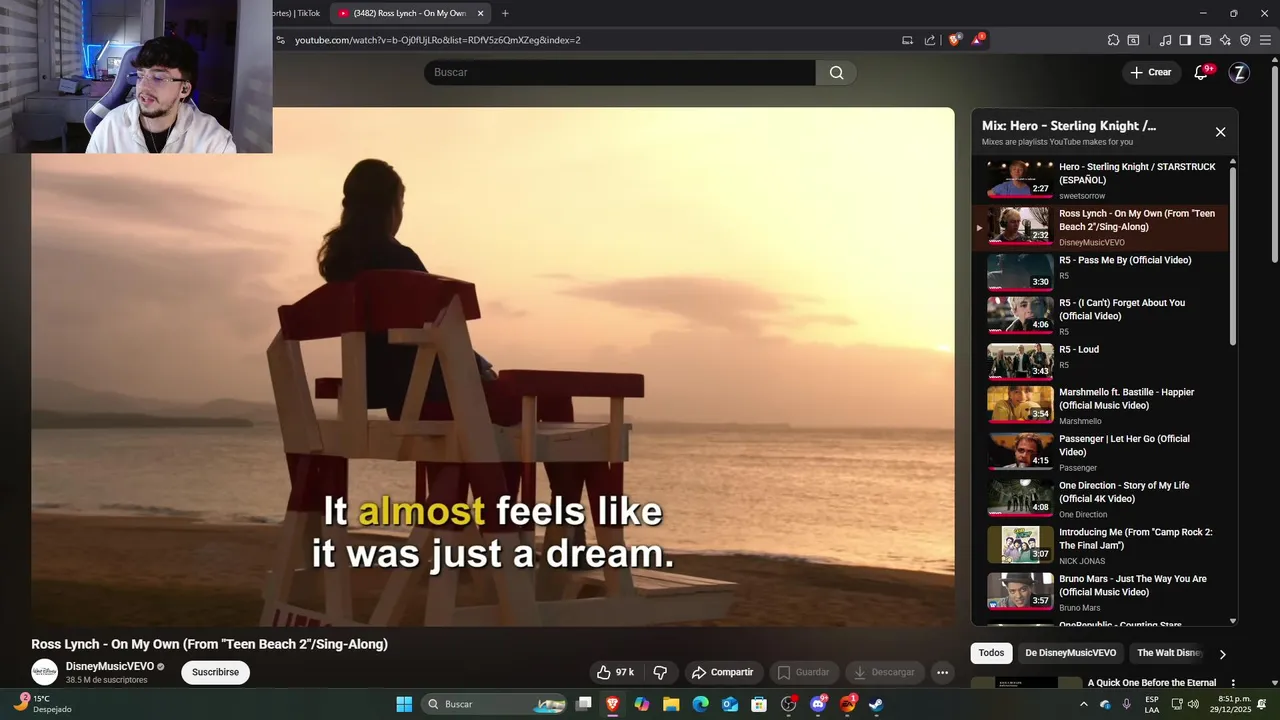The image size is (1280, 720).
Task: Open Brave Wallet icon
Action: coord(1205,40)
